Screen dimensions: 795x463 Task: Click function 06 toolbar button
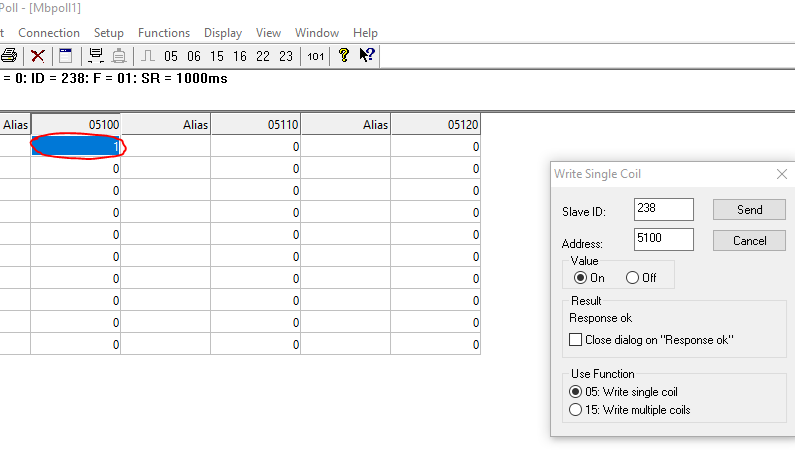[194, 56]
